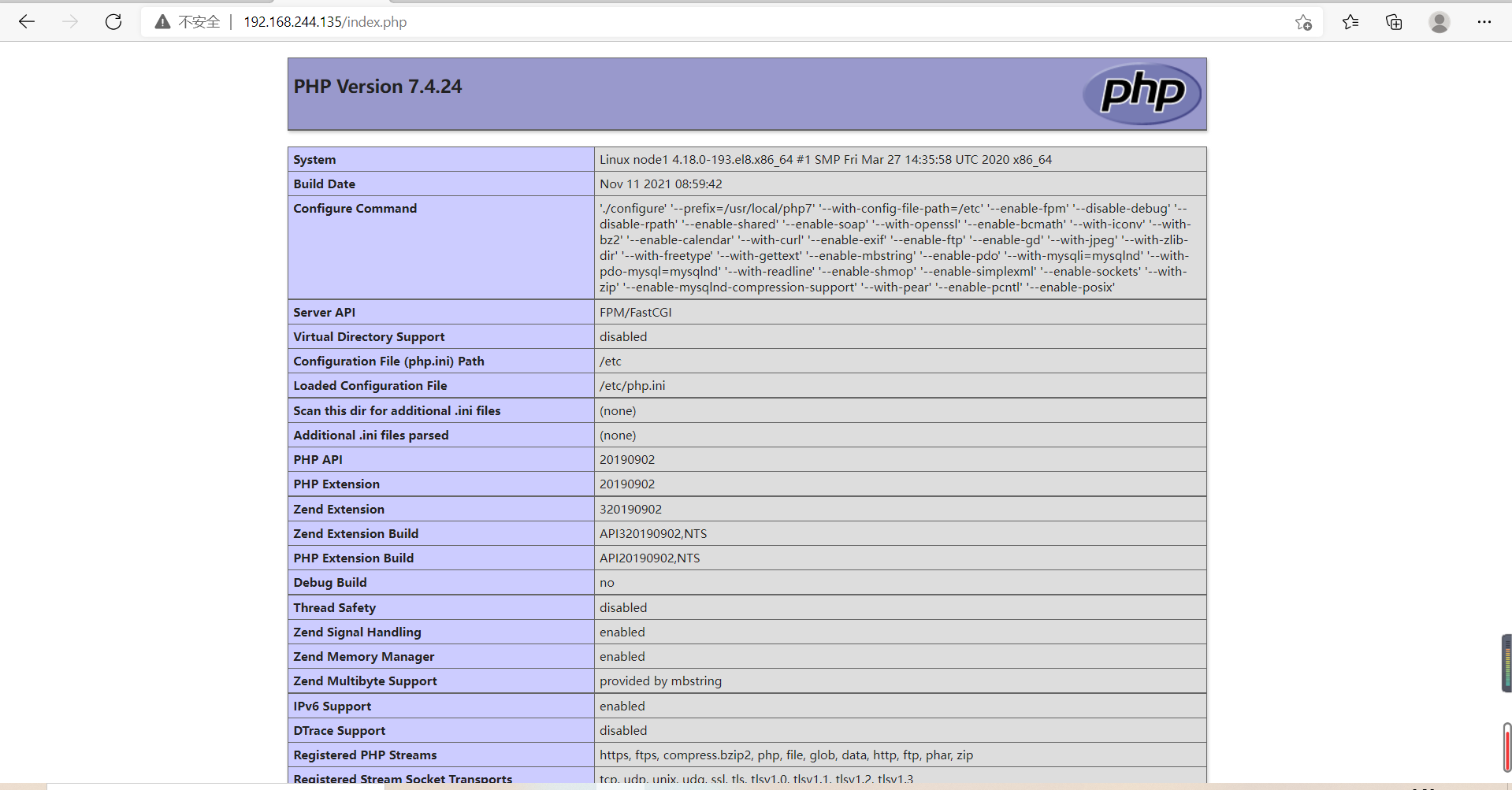The height and width of the screenshot is (790, 1512).
Task: Click the not-secure label text in address bar
Action: point(199,22)
